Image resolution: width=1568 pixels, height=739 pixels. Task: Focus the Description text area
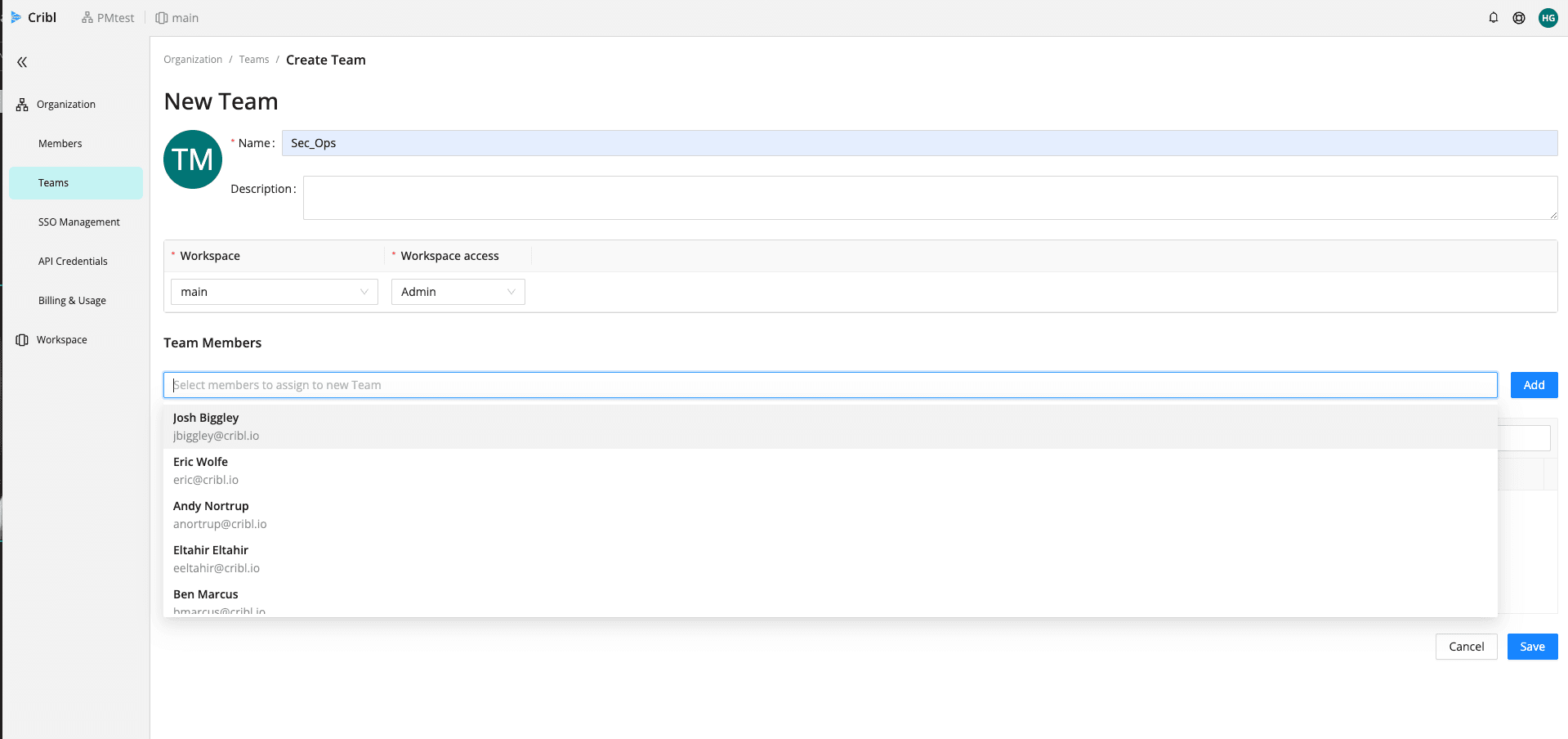(929, 198)
